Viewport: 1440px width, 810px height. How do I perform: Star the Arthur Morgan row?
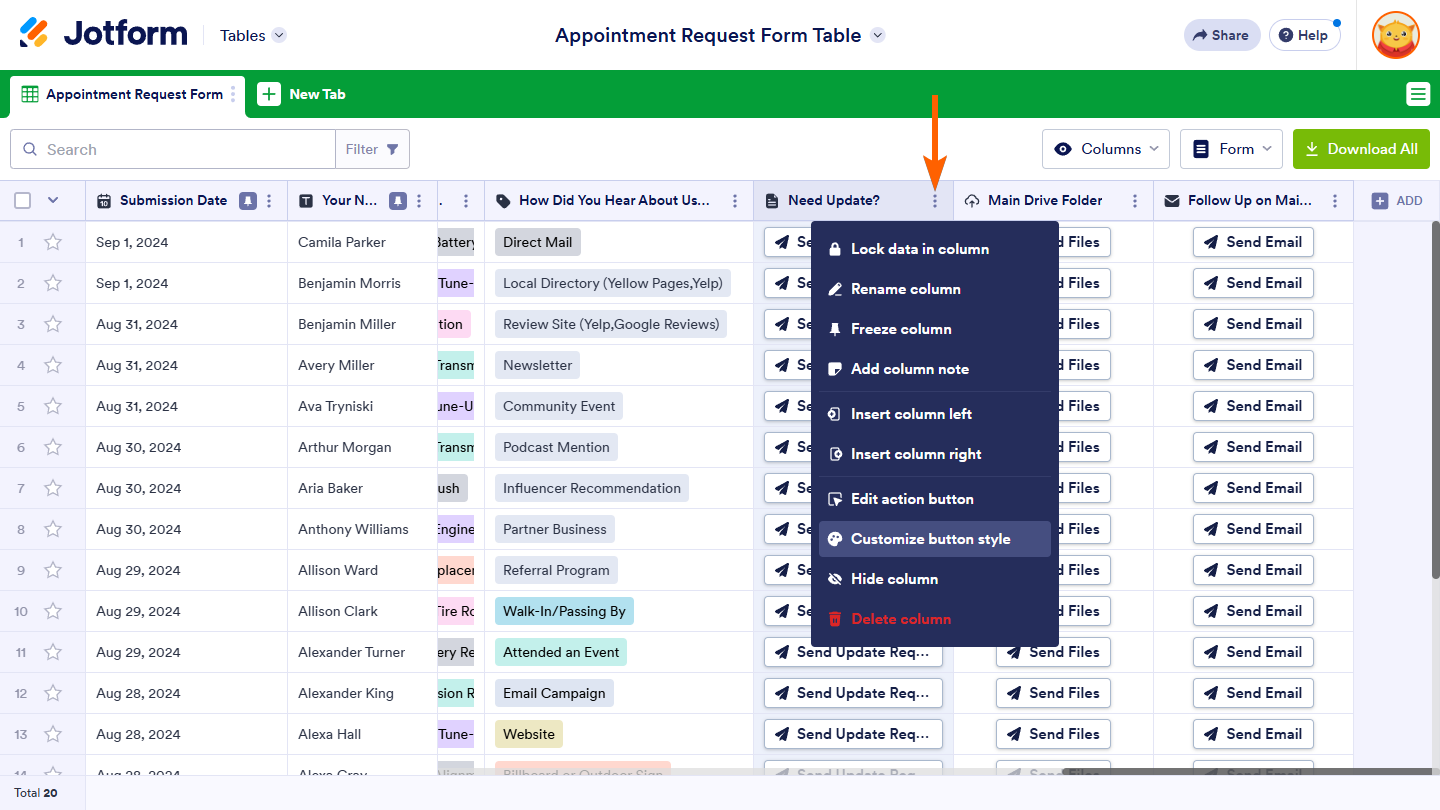[x=53, y=447]
